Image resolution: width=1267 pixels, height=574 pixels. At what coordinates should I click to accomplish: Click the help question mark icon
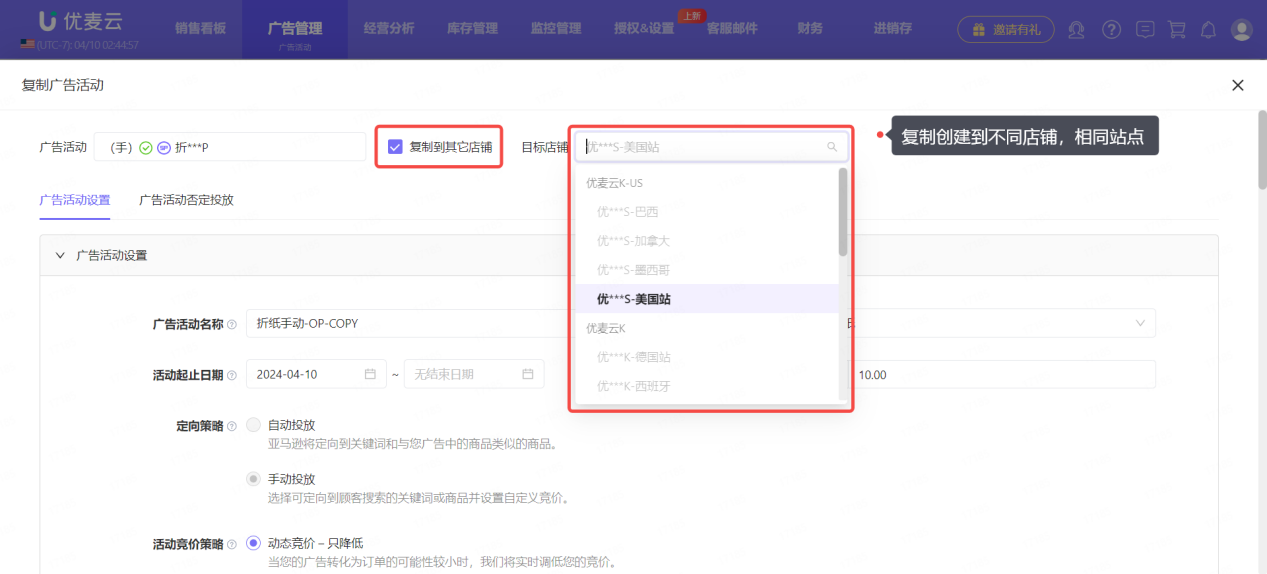click(x=1111, y=30)
